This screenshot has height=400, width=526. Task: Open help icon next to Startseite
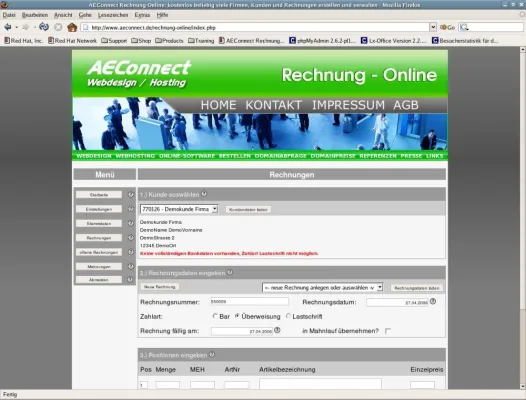(131, 195)
